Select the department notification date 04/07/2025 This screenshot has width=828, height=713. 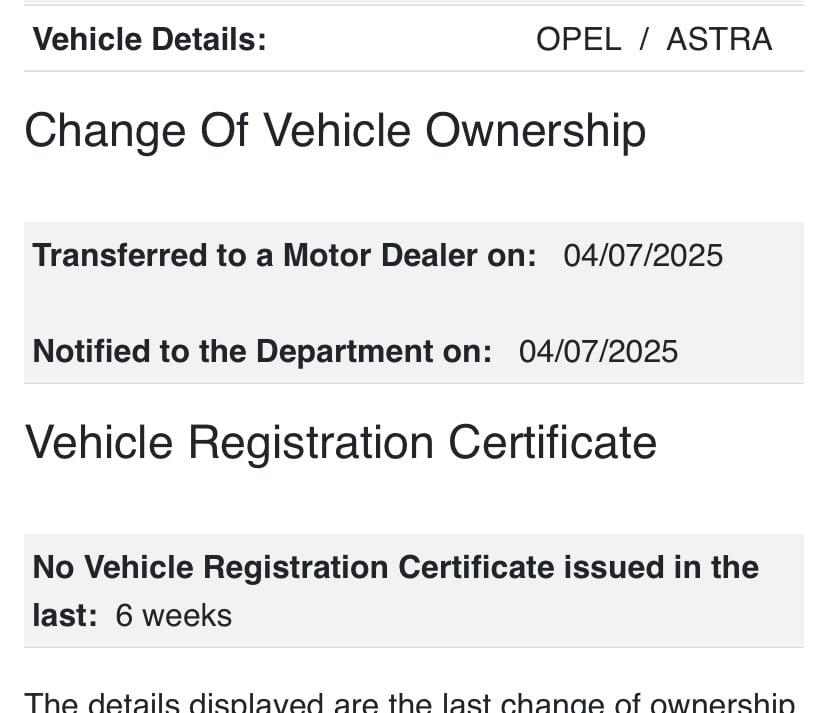point(598,352)
